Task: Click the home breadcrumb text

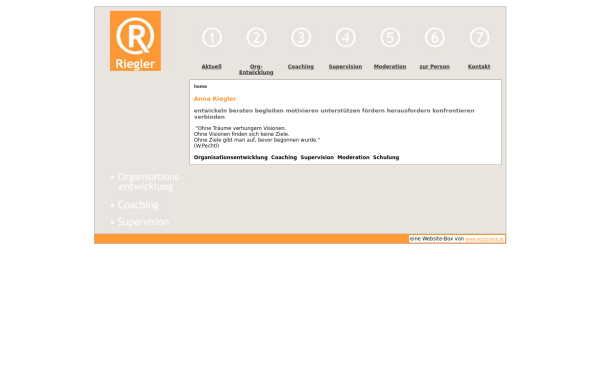Action: [200, 86]
